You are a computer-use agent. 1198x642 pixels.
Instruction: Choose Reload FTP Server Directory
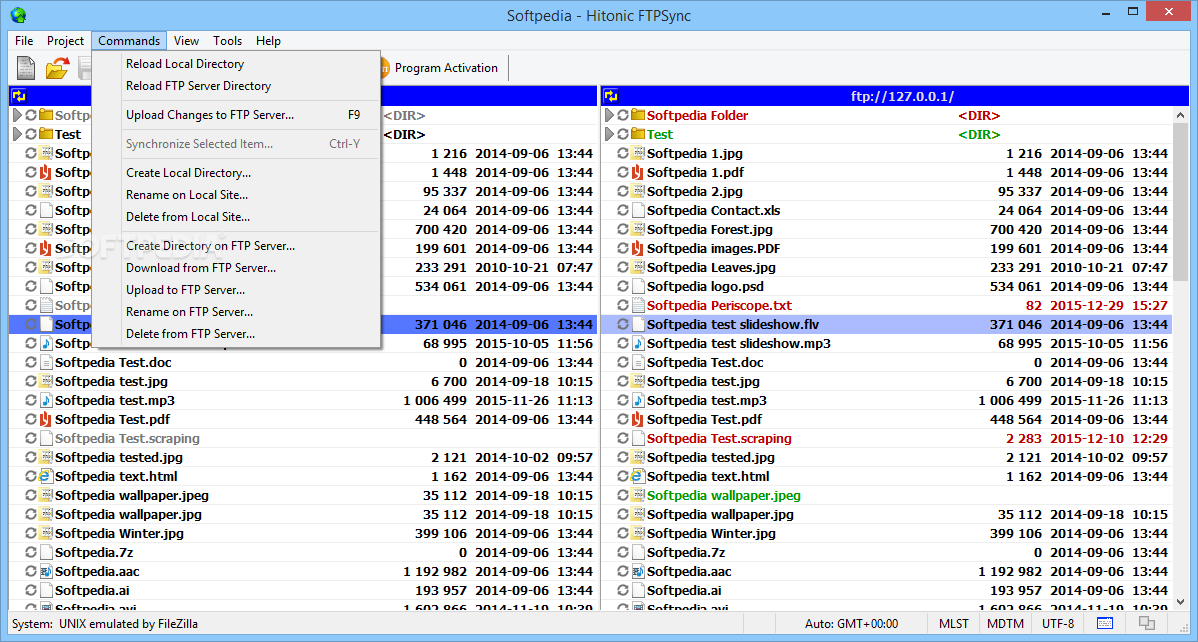point(235,86)
